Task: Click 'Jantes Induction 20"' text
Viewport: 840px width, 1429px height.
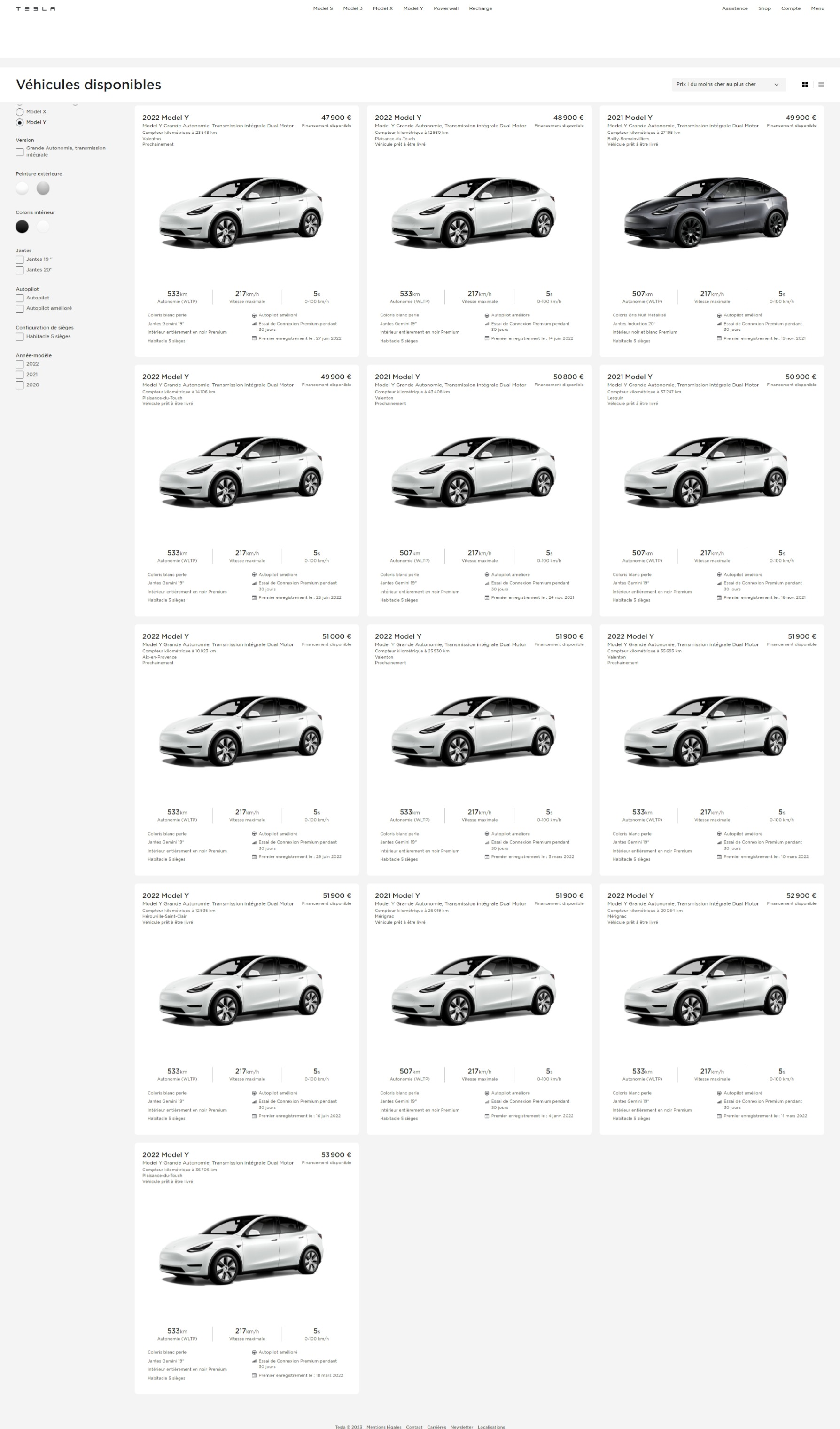Action: coord(634,324)
